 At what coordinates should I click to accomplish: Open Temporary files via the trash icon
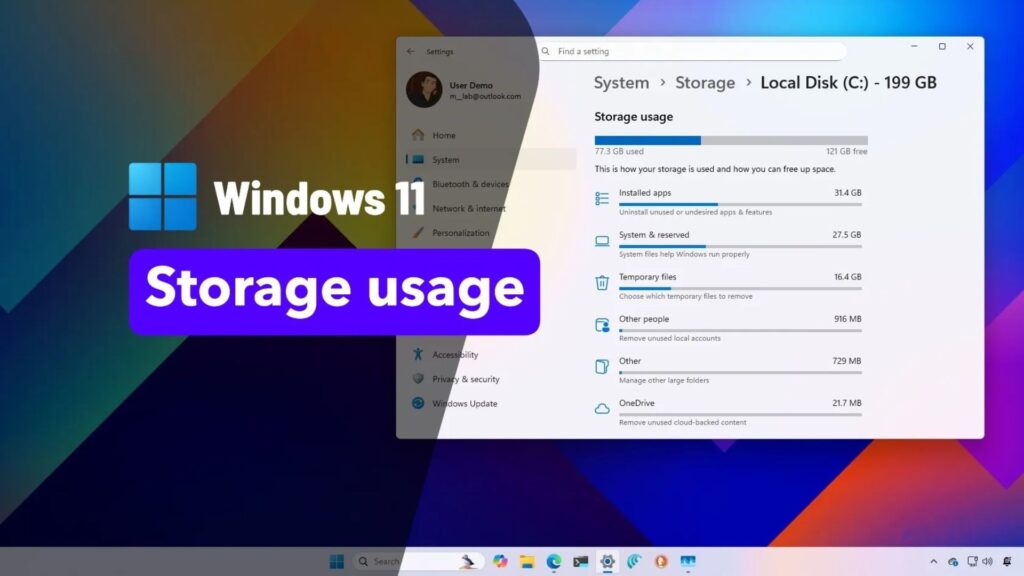(602, 283)
